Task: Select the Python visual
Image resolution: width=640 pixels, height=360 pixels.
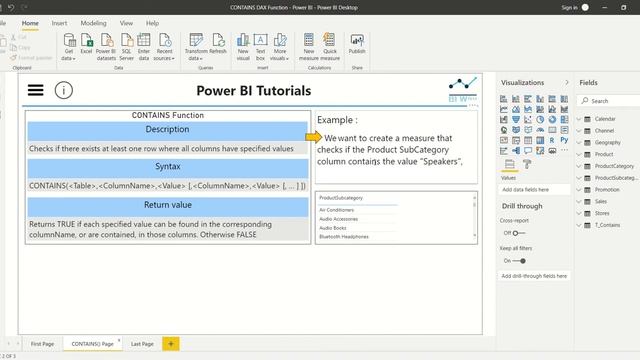Action: (x=564, y=140)
